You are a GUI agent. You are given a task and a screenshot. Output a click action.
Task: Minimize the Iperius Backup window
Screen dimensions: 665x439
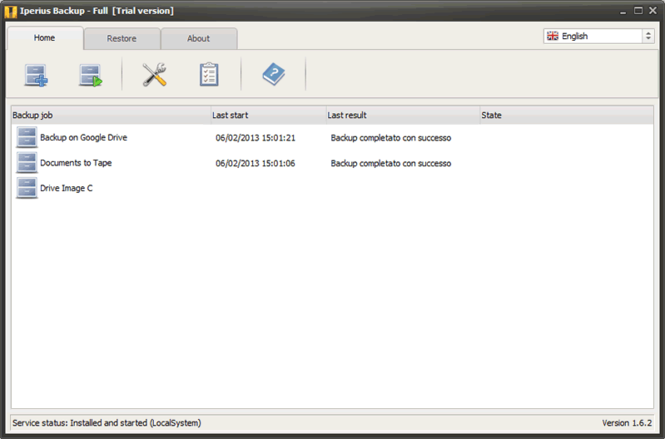[x=623, y=11]
